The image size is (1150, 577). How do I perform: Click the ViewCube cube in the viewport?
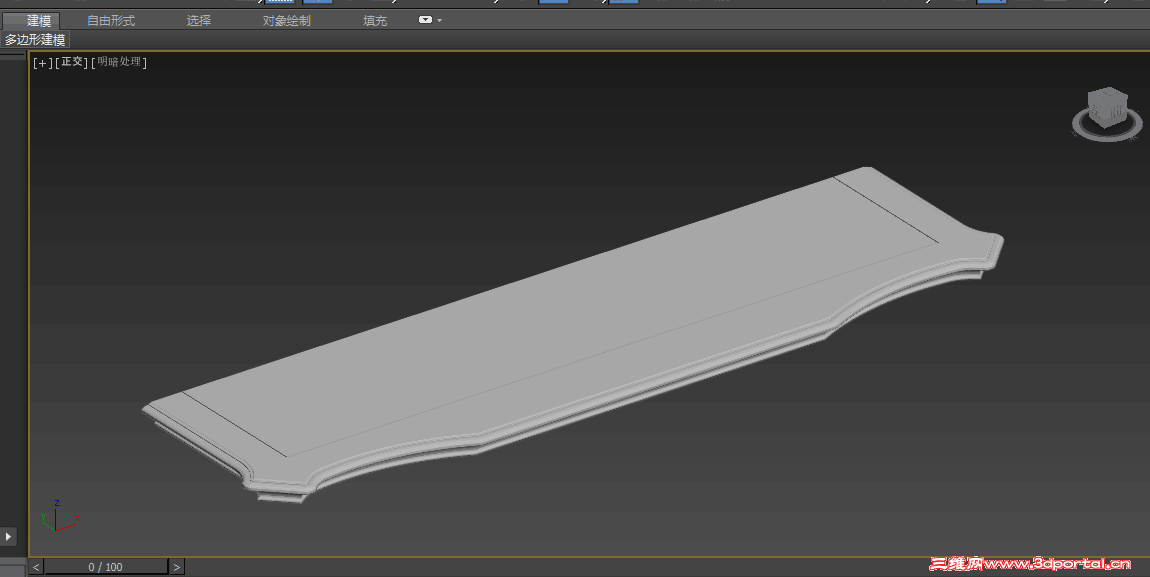(x=1107, y=106)
